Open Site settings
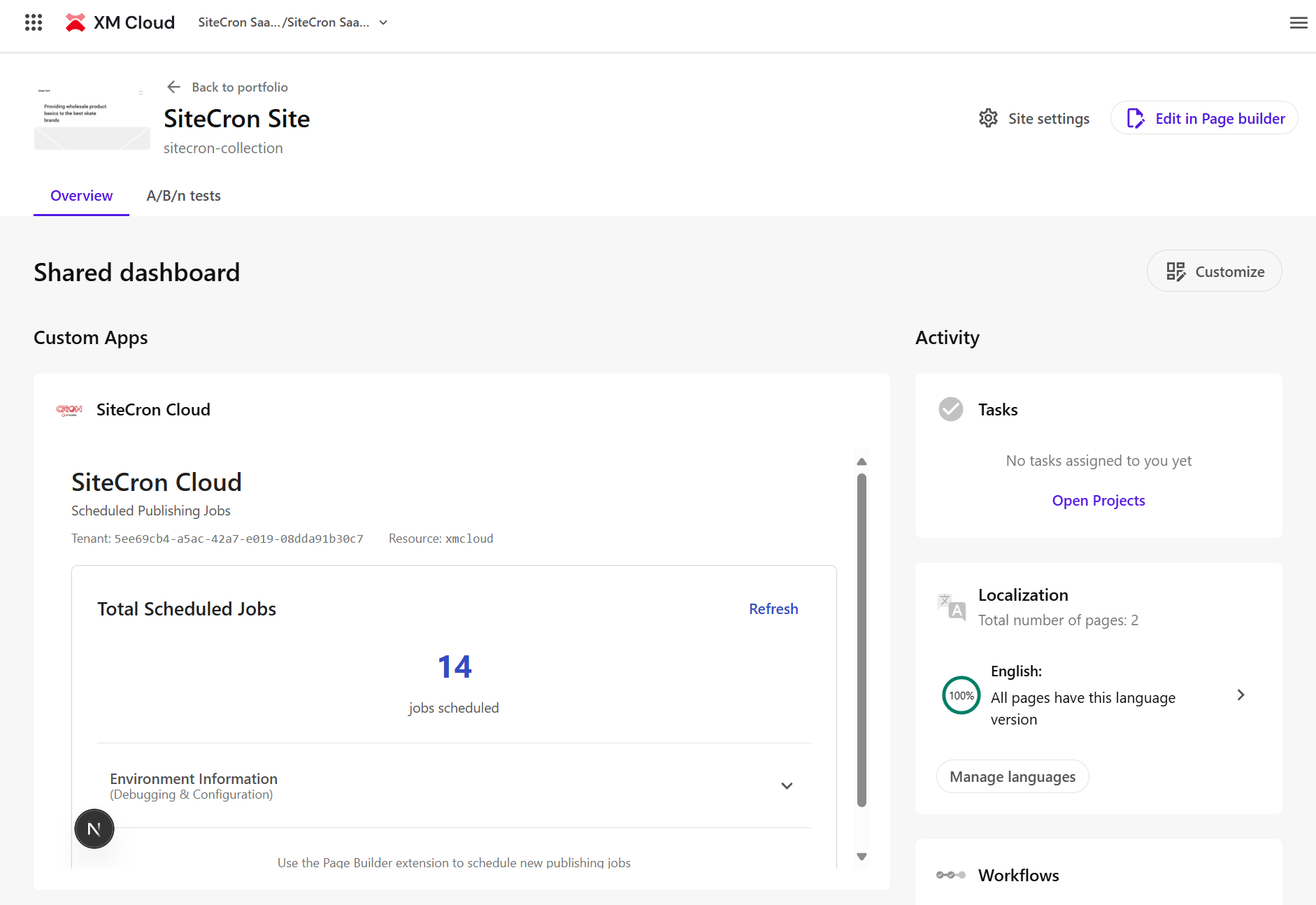 pyautogui.click(x=1034, y=118)
